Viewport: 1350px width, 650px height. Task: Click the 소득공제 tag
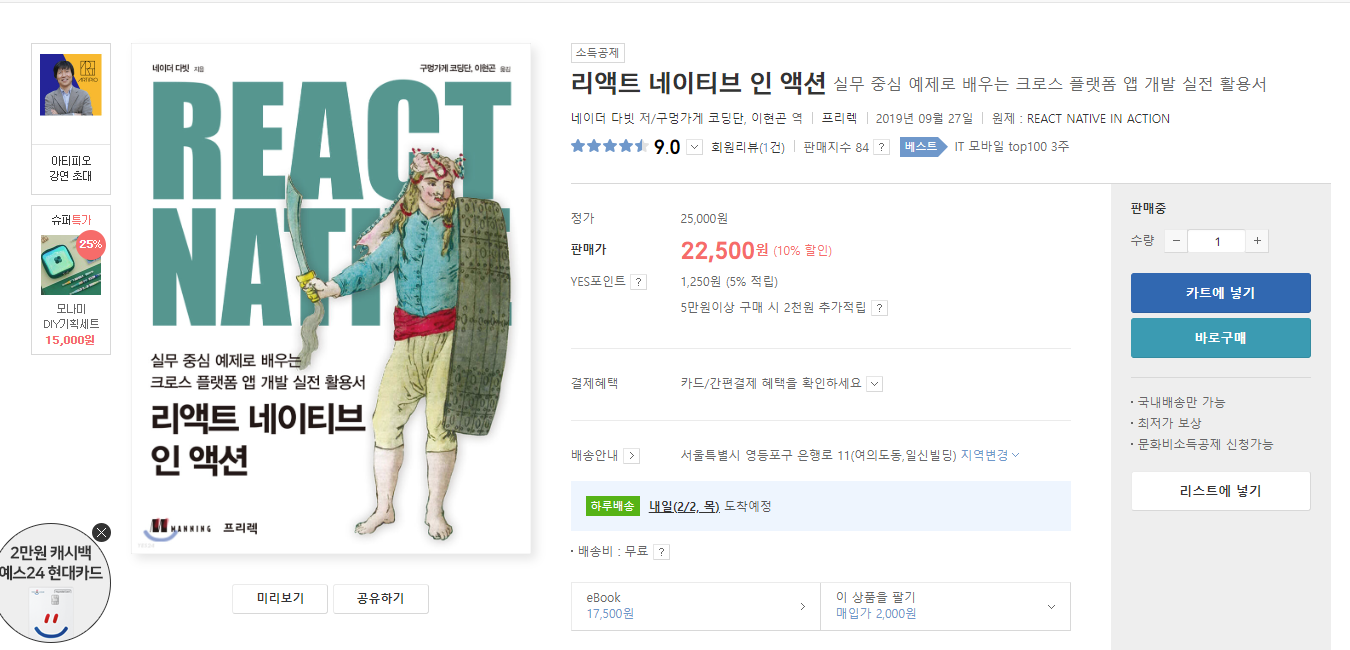pyautogui.click(x=598, y=53)
